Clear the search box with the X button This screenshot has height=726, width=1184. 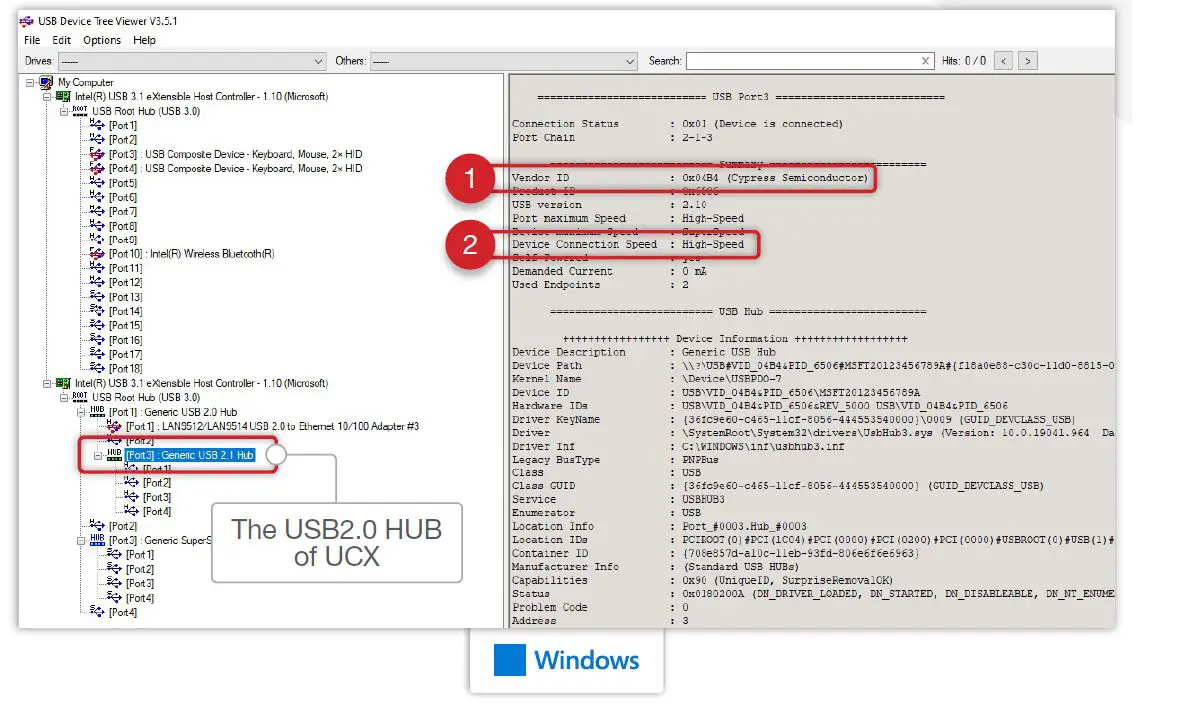pyautogui.click(x=925, y=61)
